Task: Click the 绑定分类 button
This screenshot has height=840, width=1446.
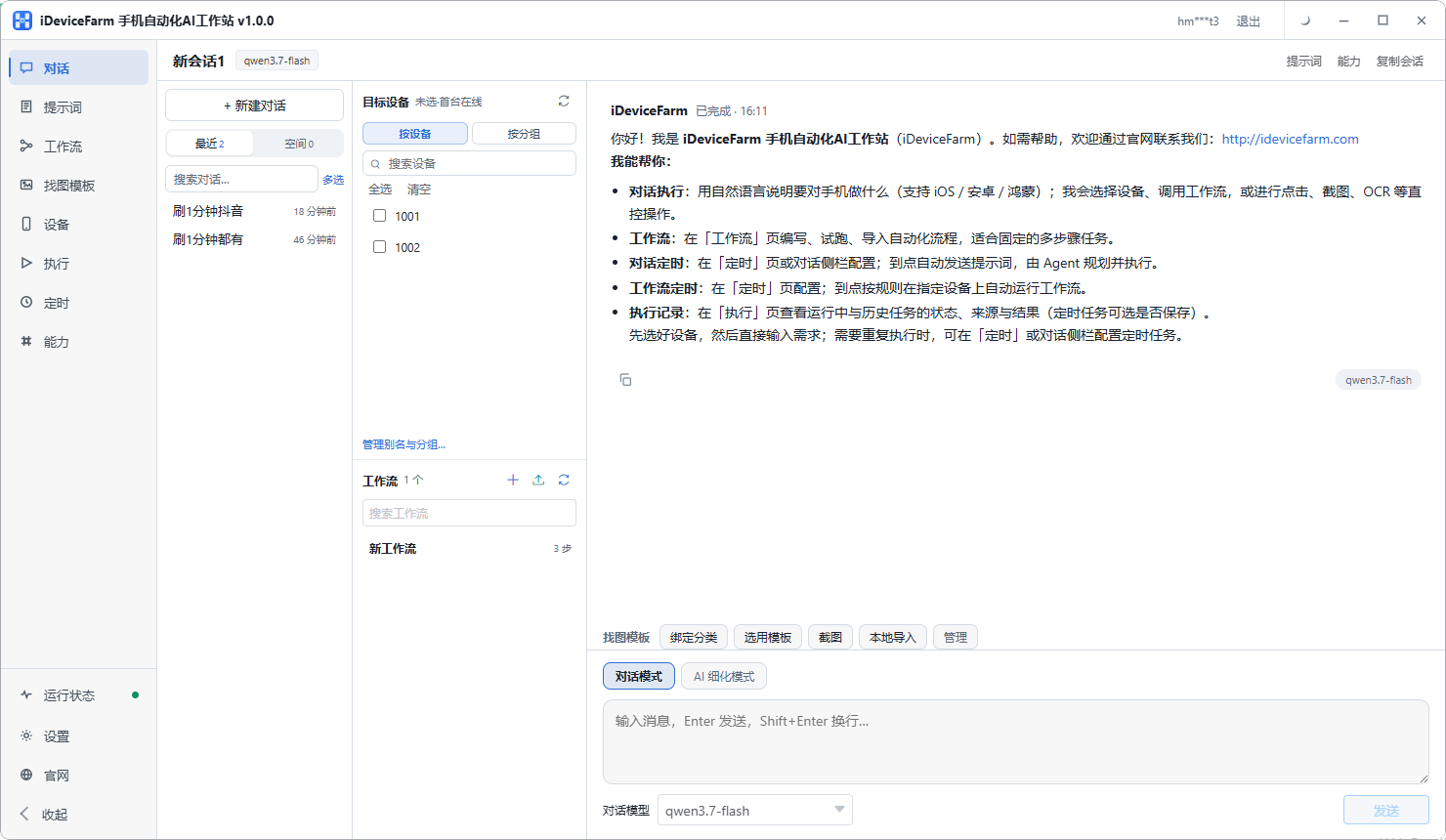Action: click(x=694, y=637)
